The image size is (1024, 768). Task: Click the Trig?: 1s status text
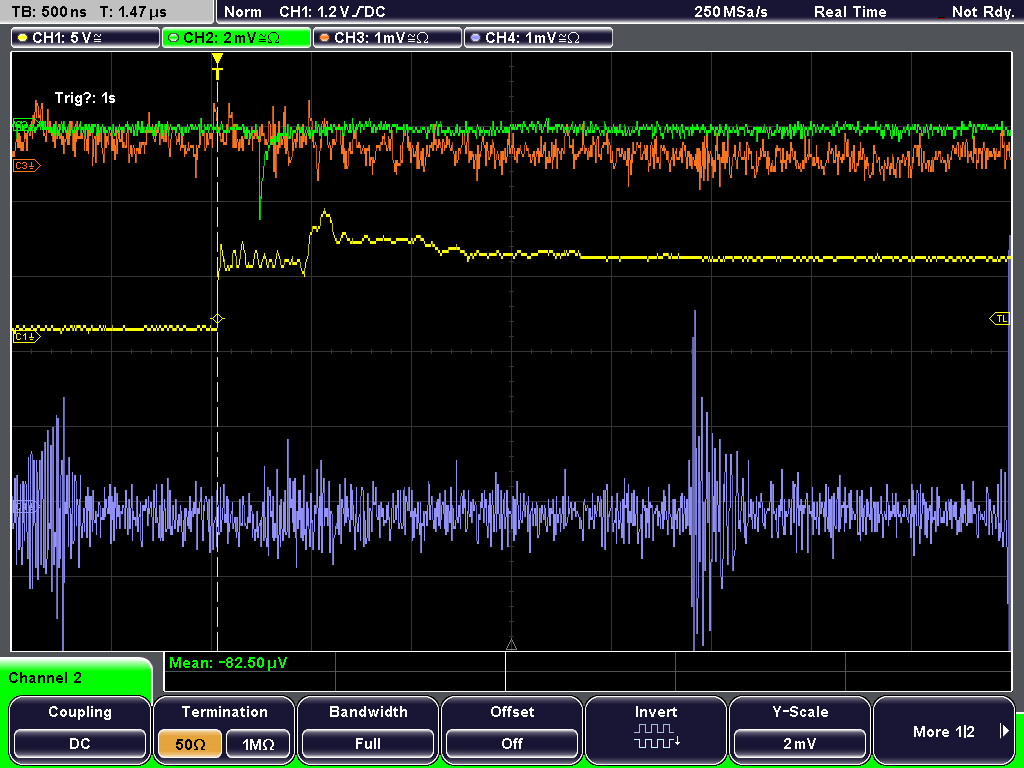click(x=85, y=98)
